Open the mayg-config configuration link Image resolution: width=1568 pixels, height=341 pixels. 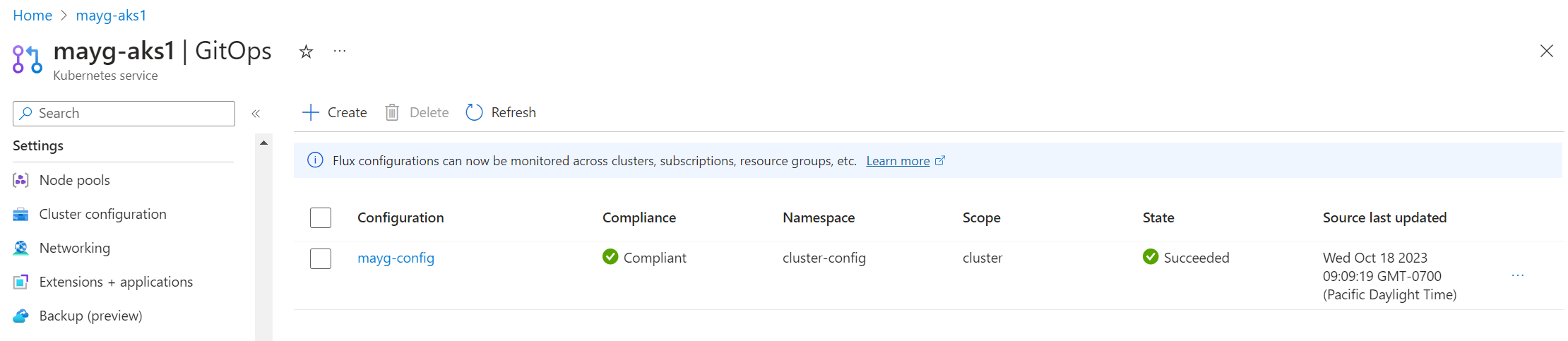(396, 258)
